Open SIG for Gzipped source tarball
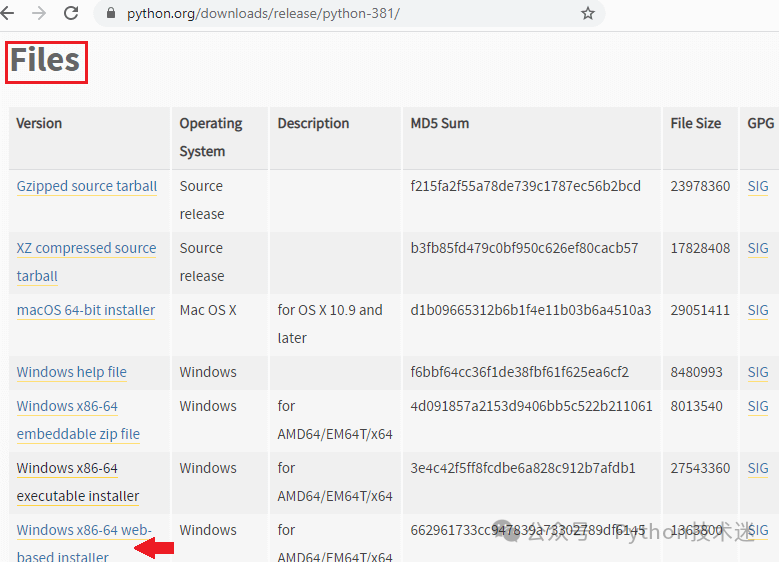779x562 pixels. click(x=758, y=186)
